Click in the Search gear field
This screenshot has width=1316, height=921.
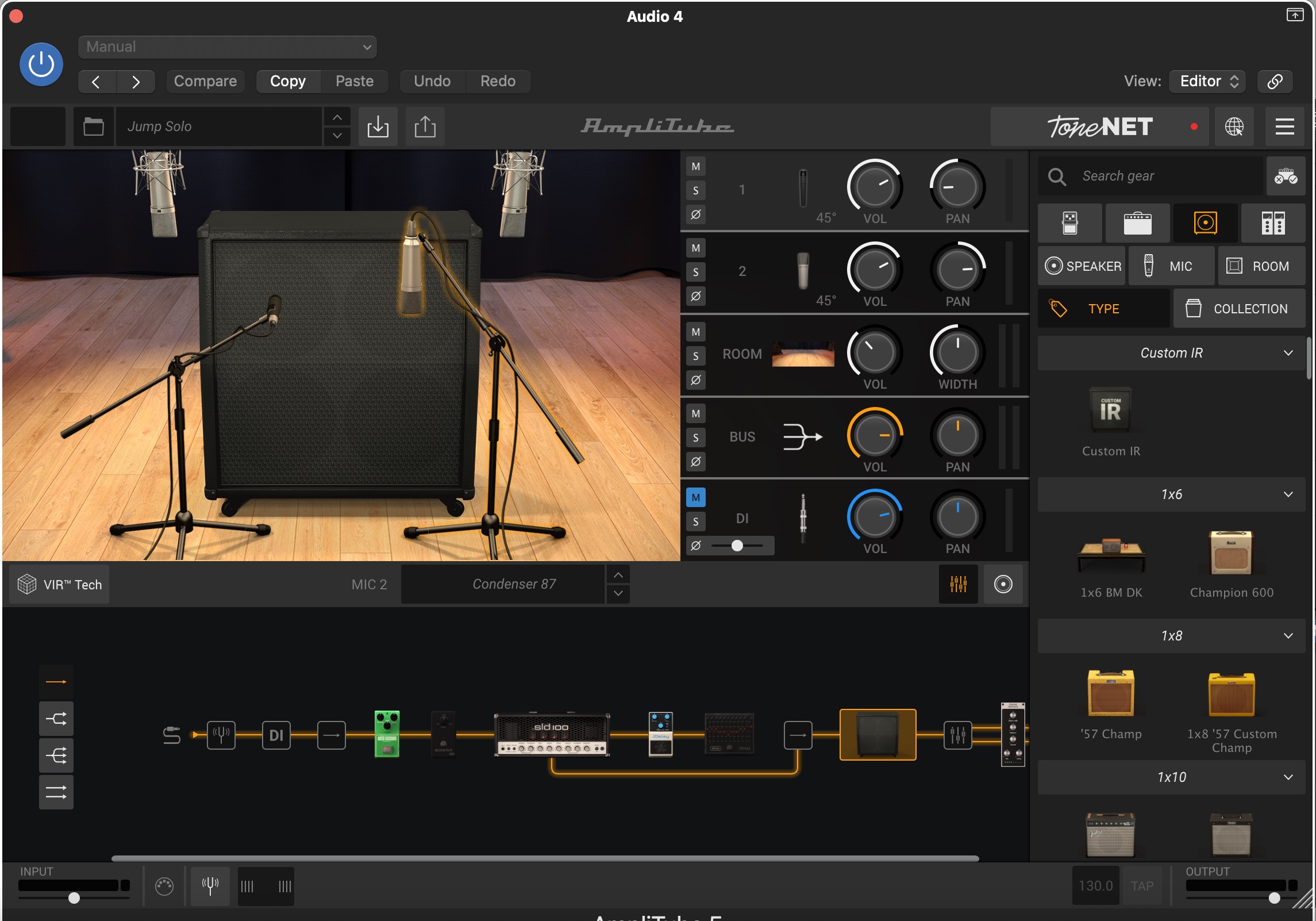coord(1151,176)
